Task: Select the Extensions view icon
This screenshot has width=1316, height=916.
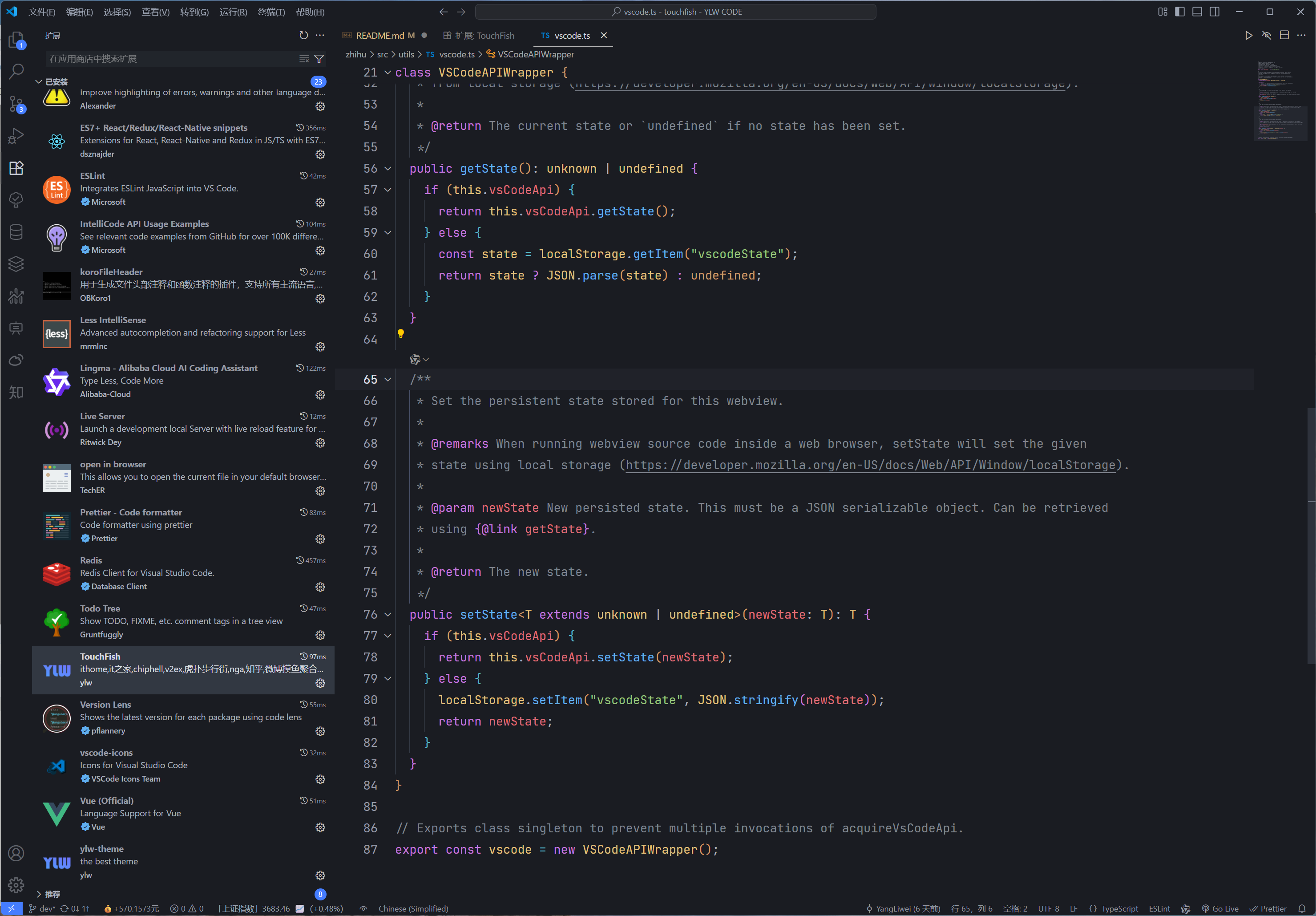Action: (x=16, y=168)
